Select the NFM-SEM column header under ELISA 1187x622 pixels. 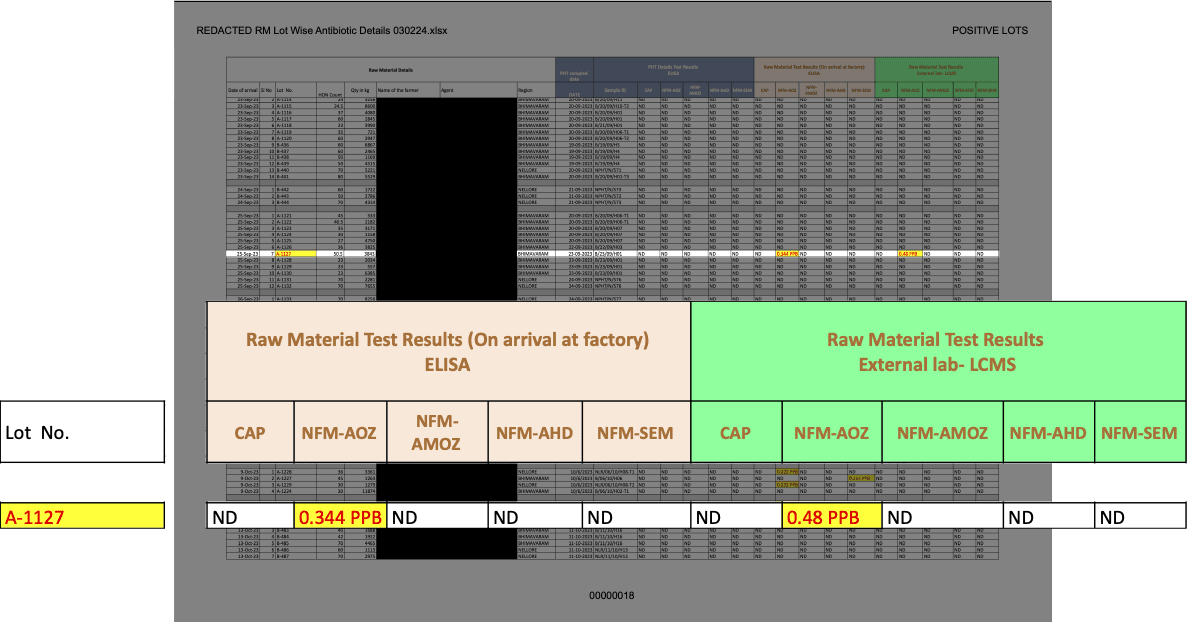pos(636,434)
